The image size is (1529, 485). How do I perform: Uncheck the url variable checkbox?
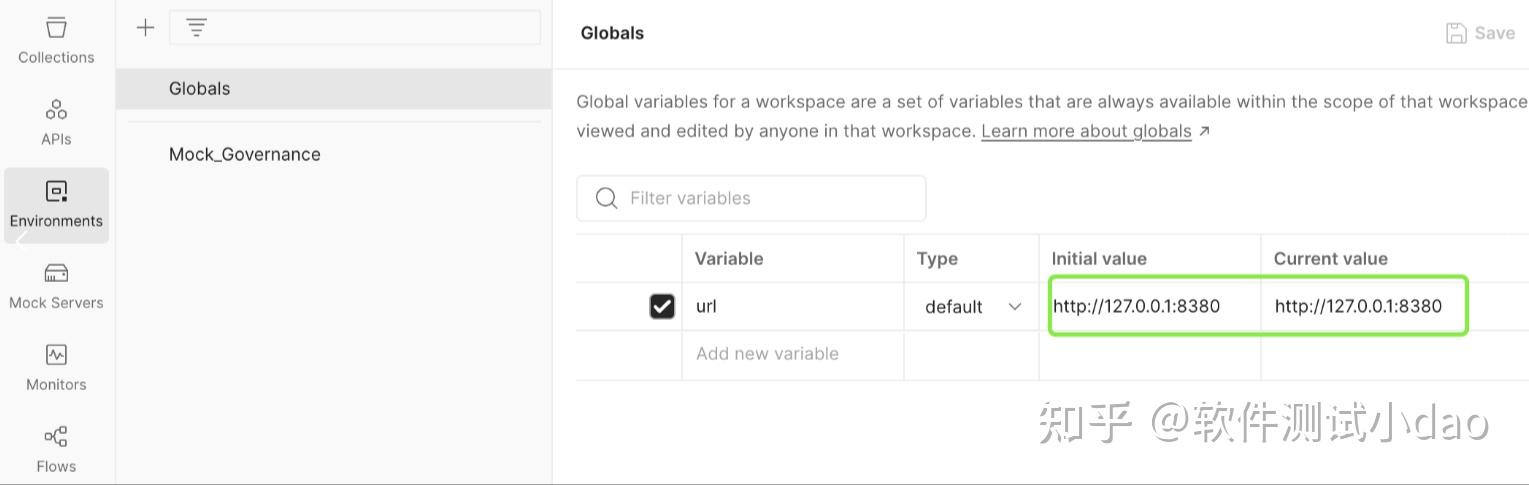[x=662, y=306]
